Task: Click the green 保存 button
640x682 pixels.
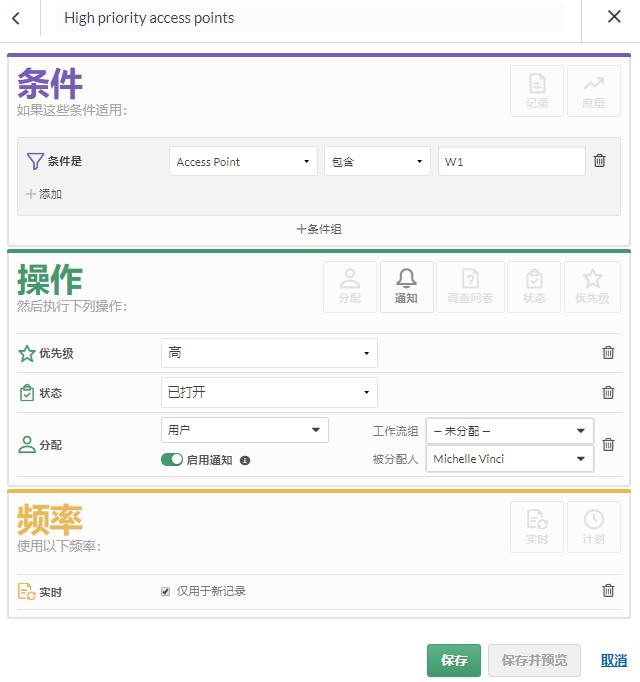Action: pos(453,660)
